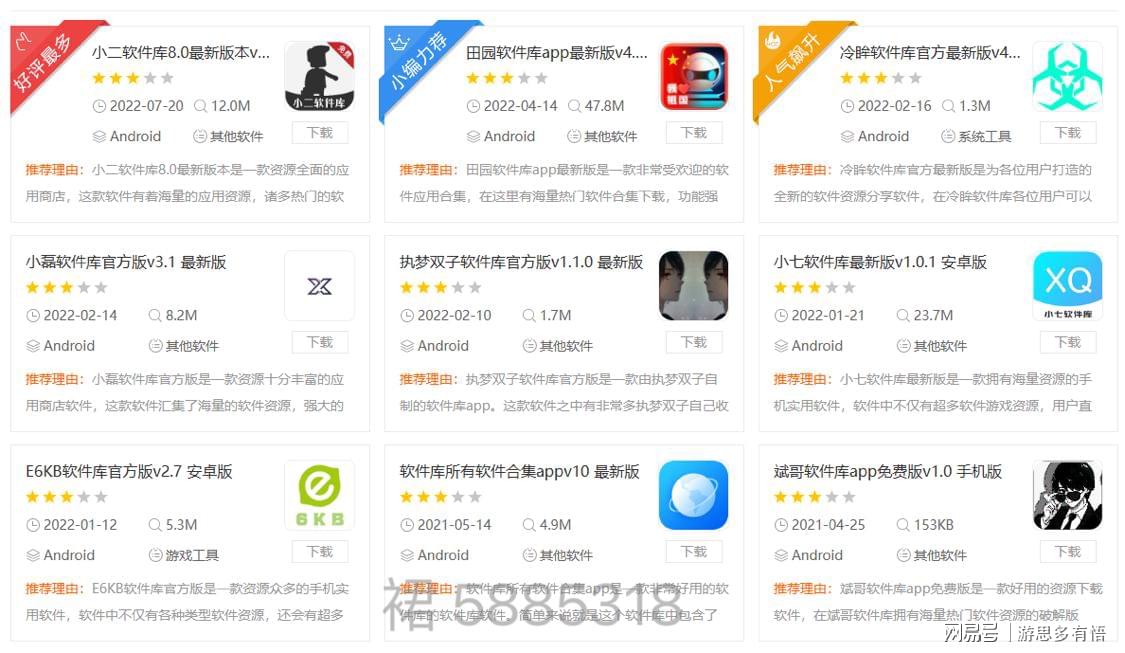Click 下载 for 冷眸软件库官方最新版
Image resolution: width=1125 pixels, height=653 pixels.
[1068, 133]
